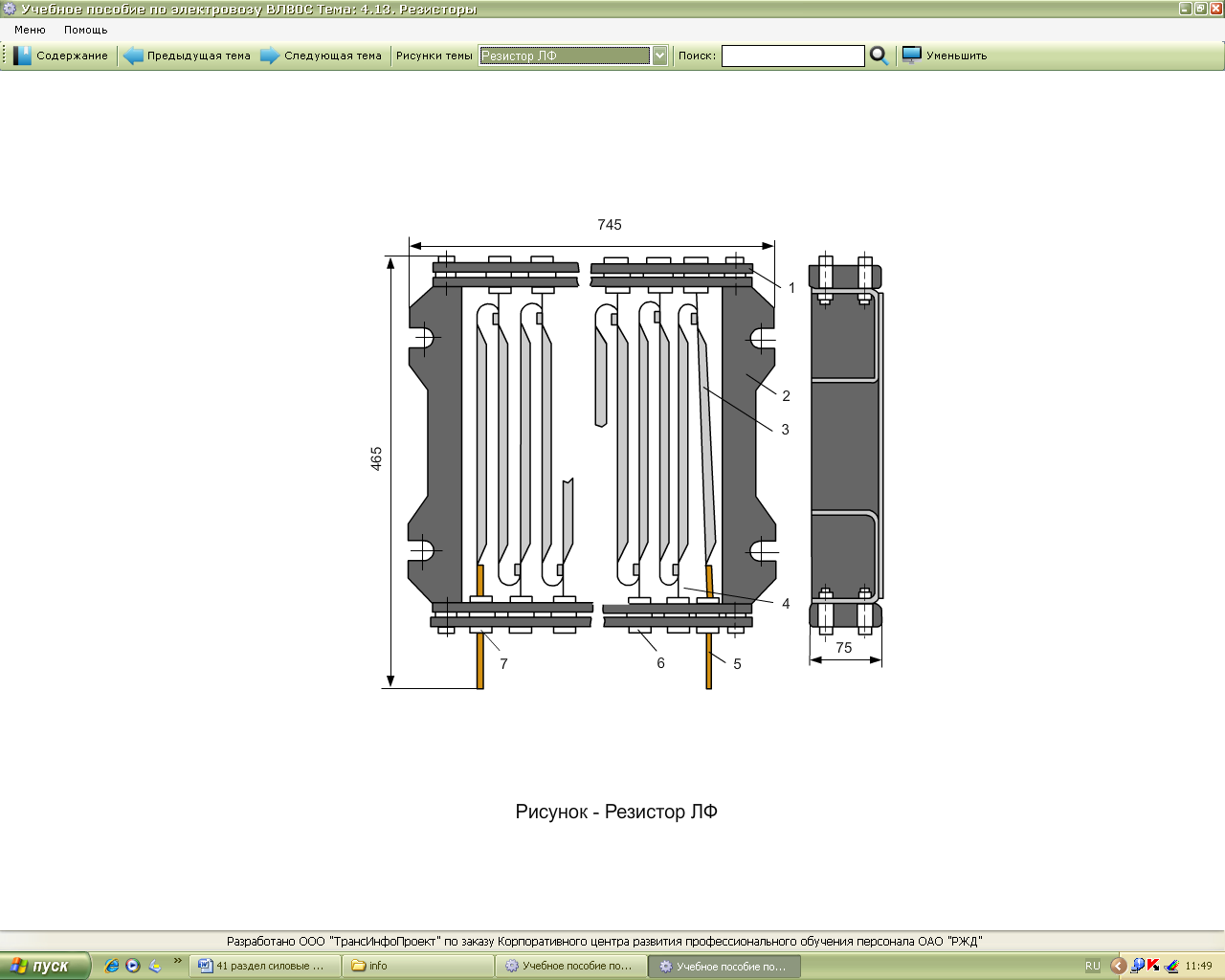Launch Internet Explorer from quick launch
The height and width of the screenshot is (980, 1225).
112,966
